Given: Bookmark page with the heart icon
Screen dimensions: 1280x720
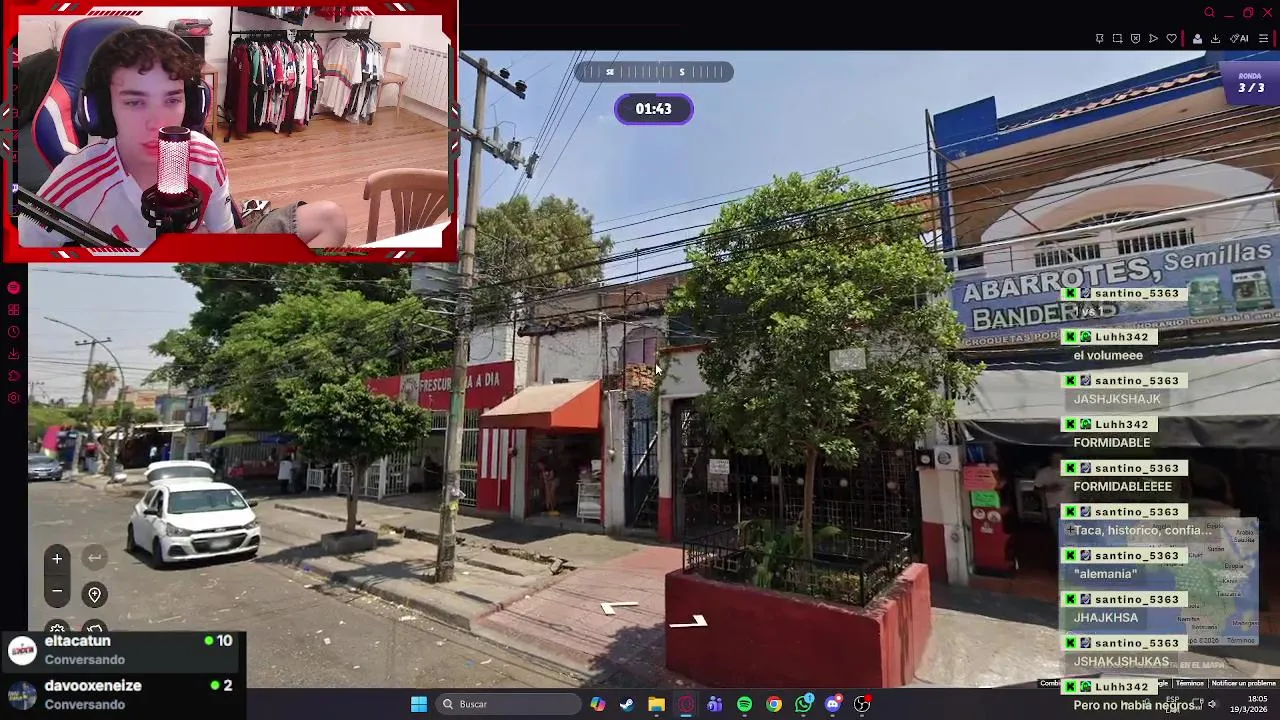Looking at the screenshot, I should 1172,39.
